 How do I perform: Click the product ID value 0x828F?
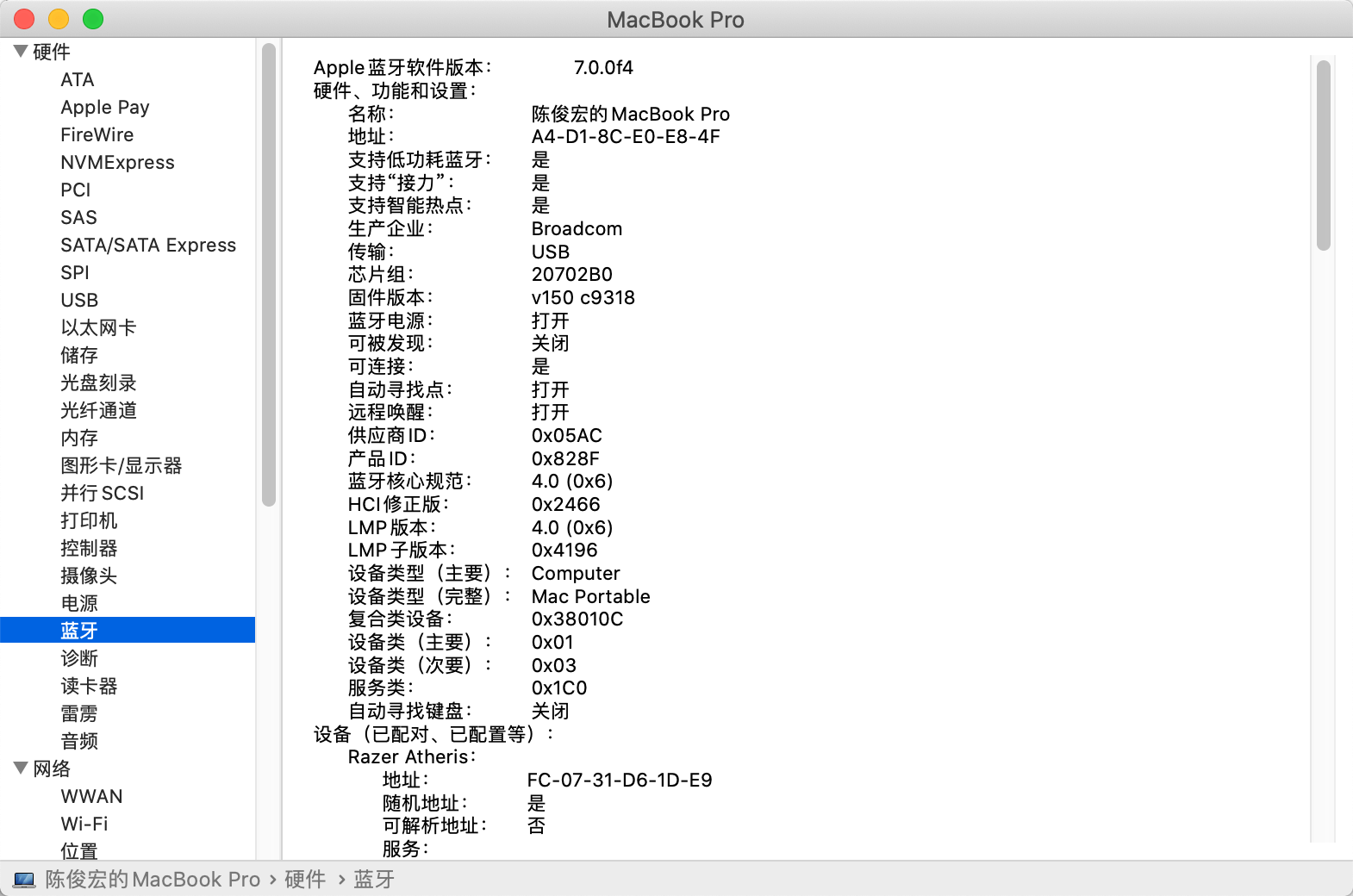565,459
